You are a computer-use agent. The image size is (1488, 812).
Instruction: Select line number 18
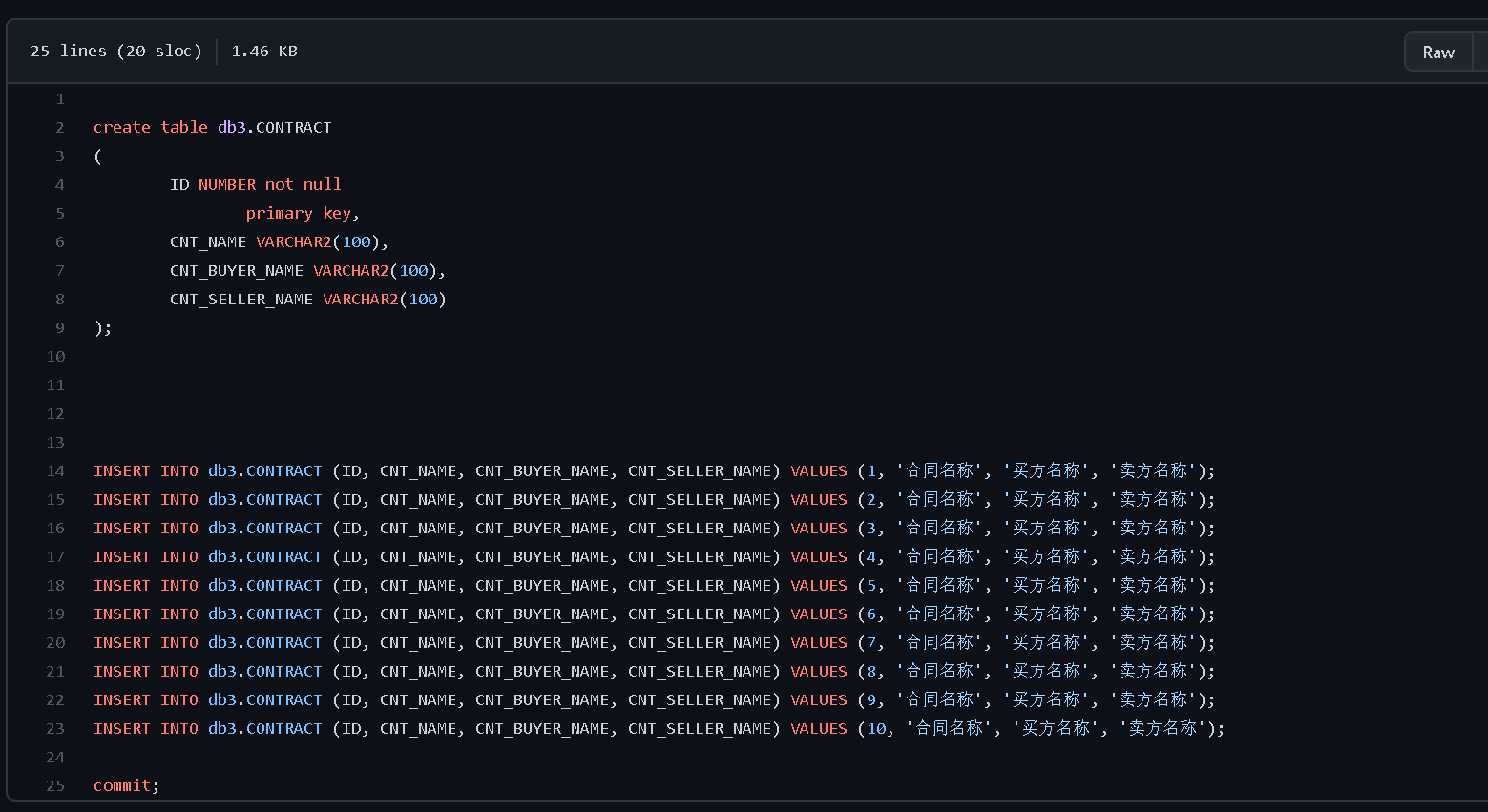(55, 586)
